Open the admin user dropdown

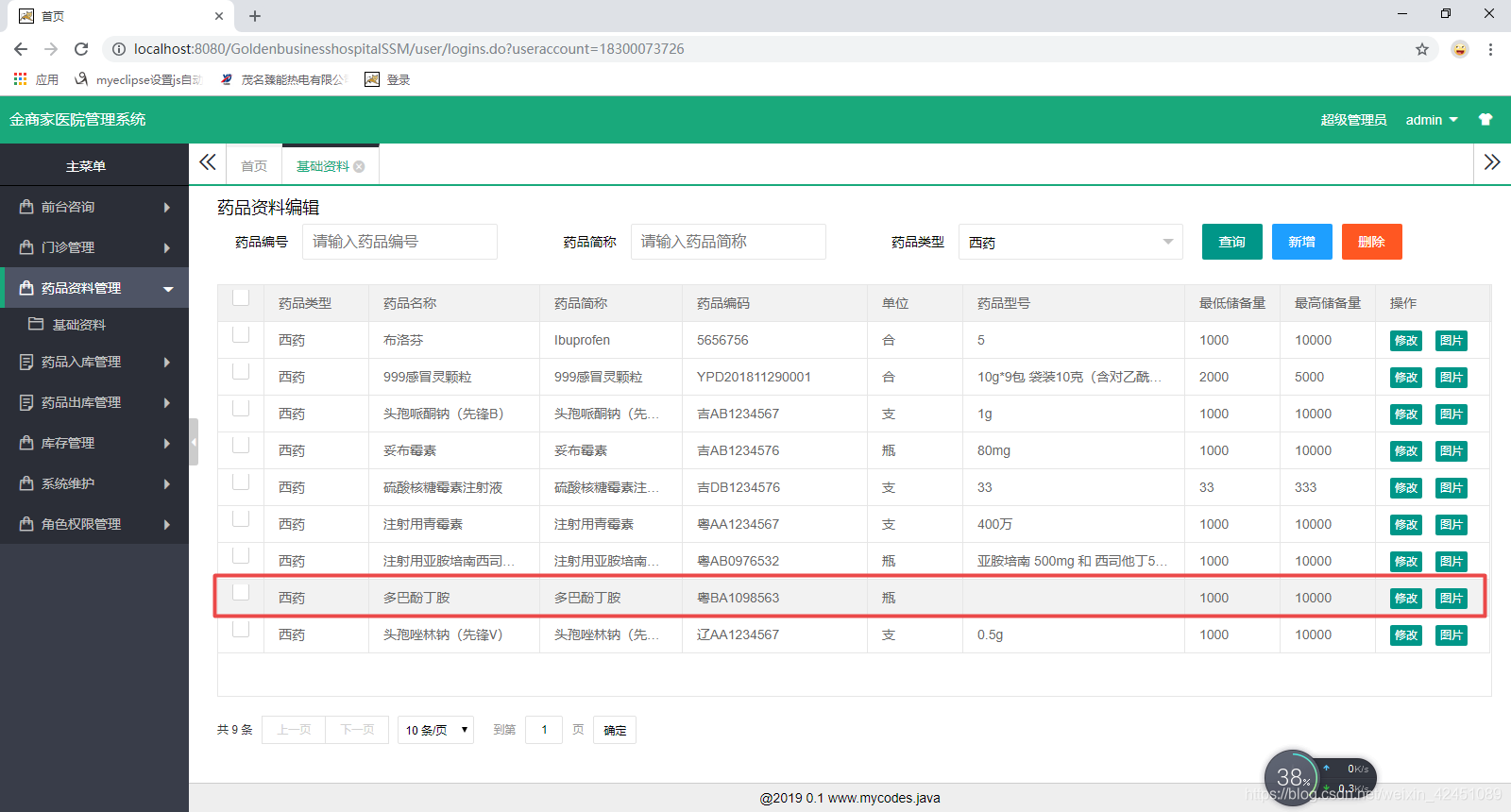click(x=1432, y=120)
